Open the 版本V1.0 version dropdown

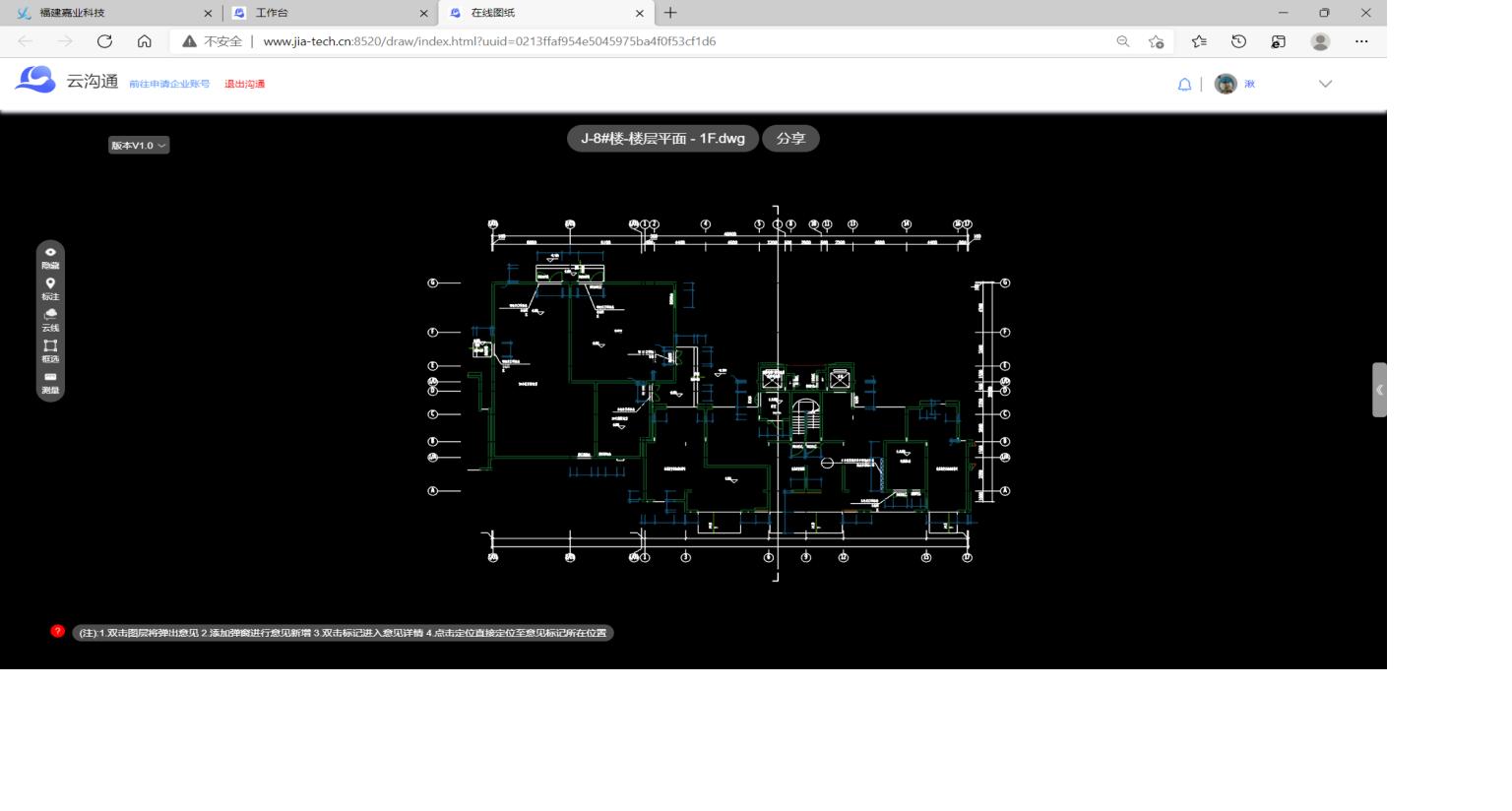point(139,146)
